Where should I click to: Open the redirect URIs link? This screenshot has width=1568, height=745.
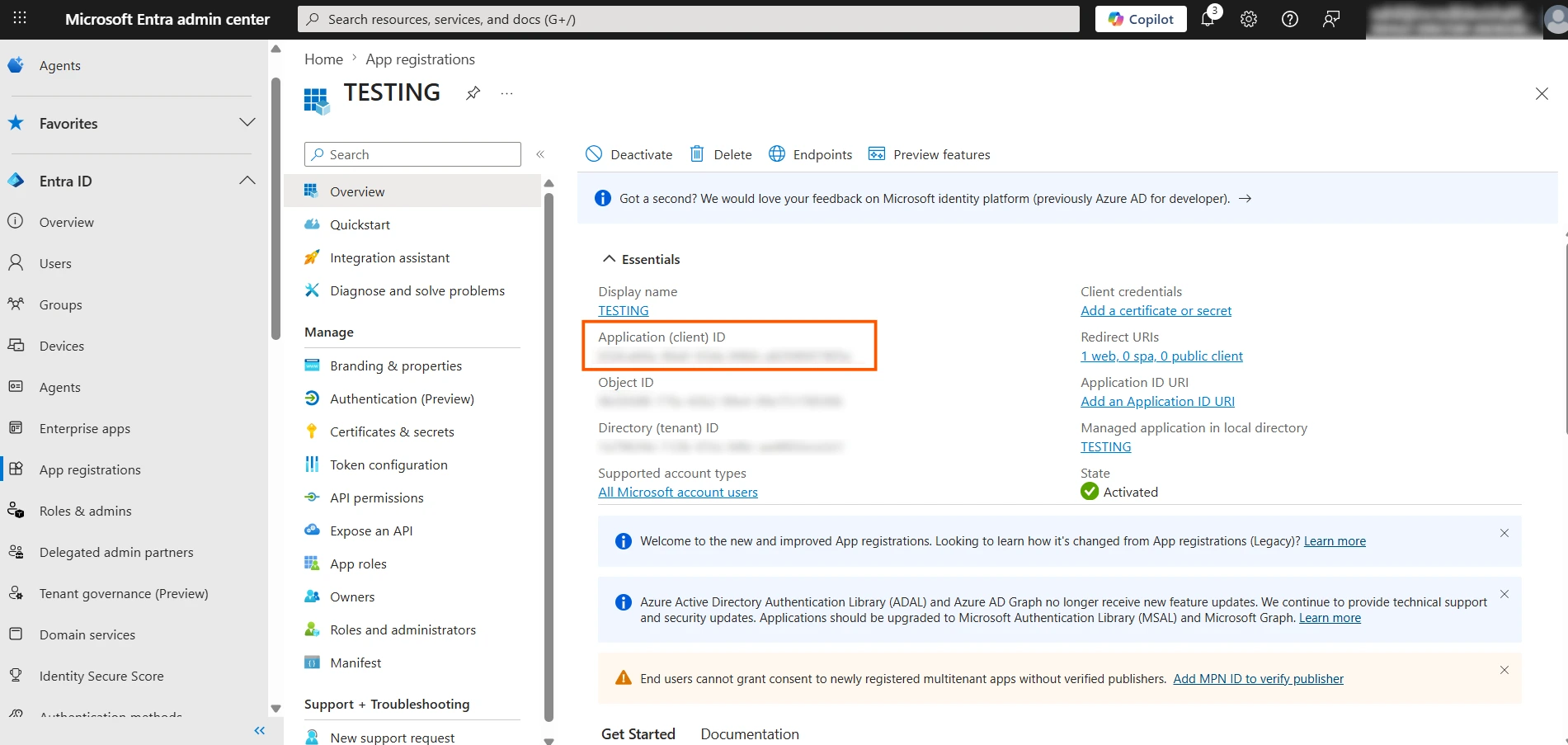(x=1161, y=356)
